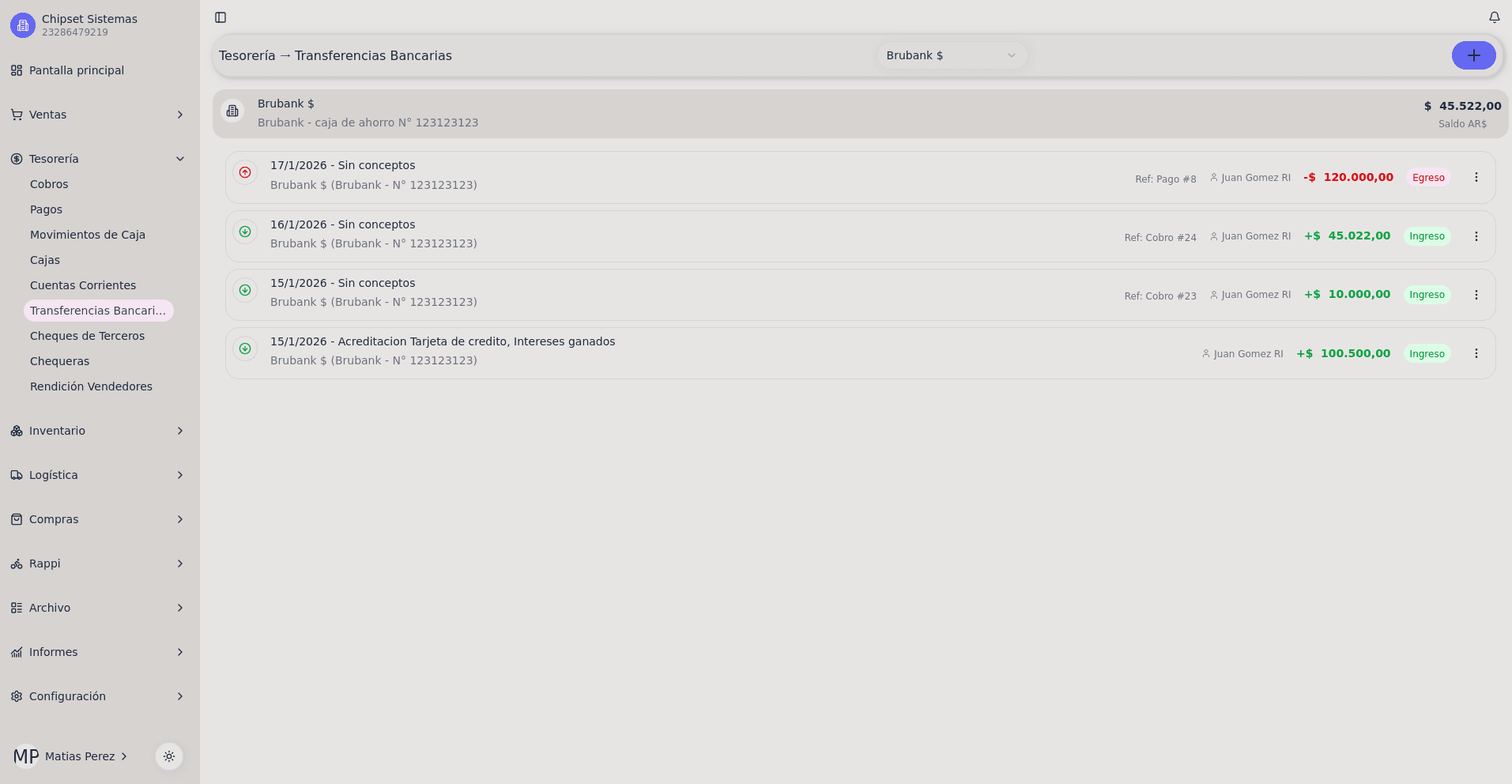Go to Movimientos de Caja
Screen dimensions: 1512x784
point(88,235)
